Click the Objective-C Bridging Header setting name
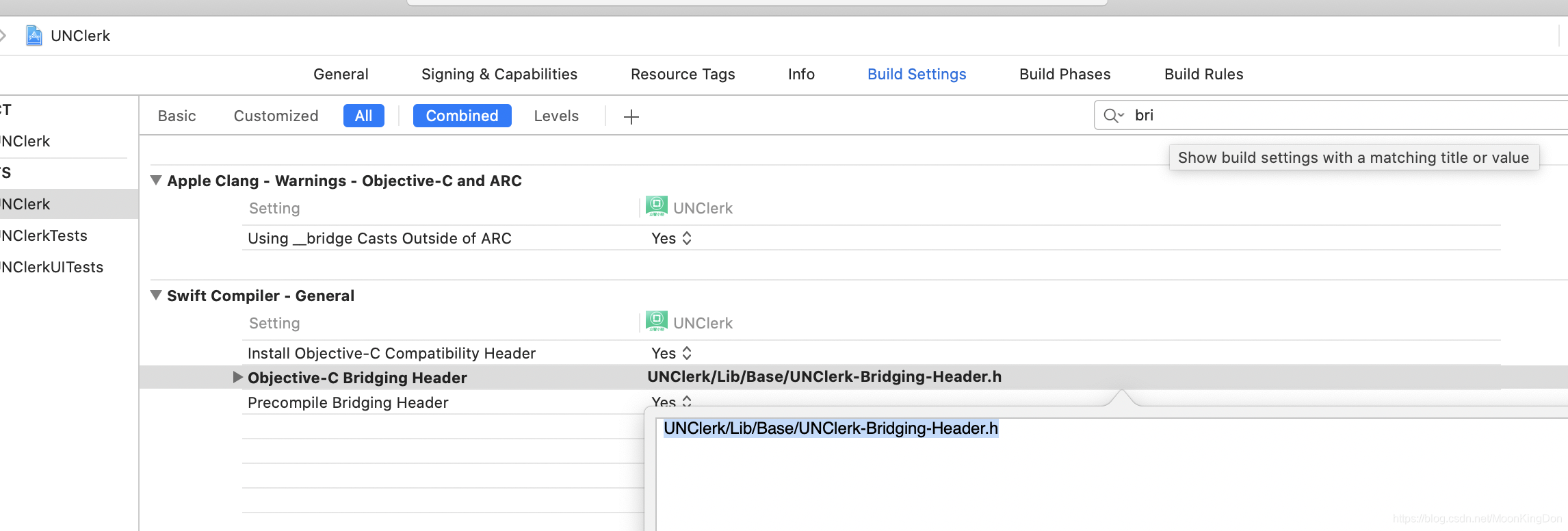This screenshot has width=1568, height=531. [x=357, y=378]
